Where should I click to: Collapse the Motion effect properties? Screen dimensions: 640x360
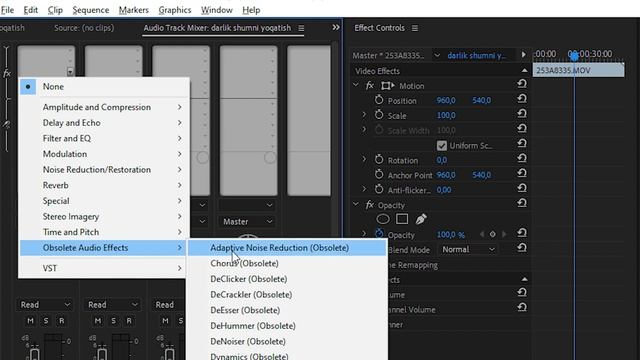tap(356, 85)
